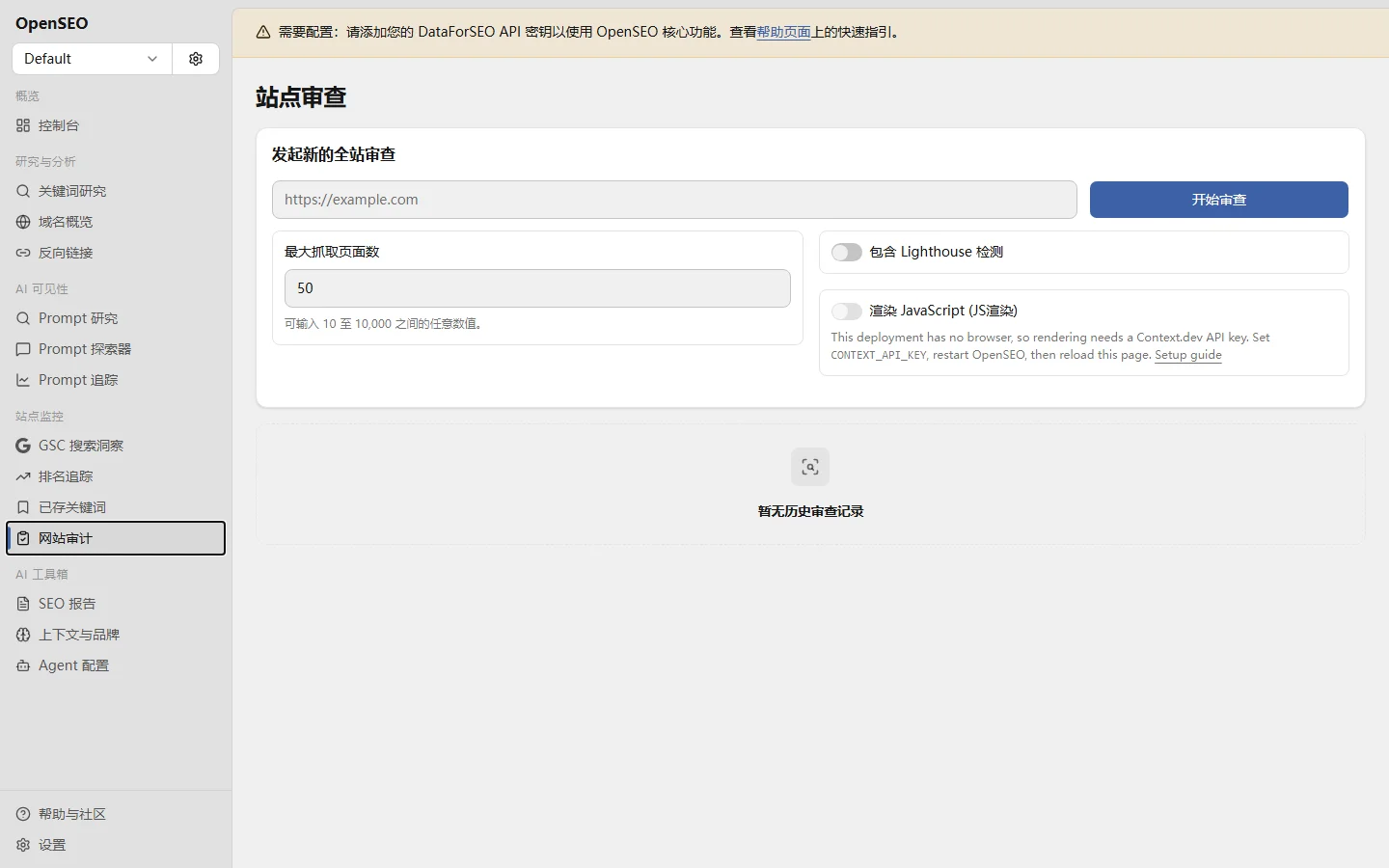Click the Agent 配置 robot icon

(23, 665)
